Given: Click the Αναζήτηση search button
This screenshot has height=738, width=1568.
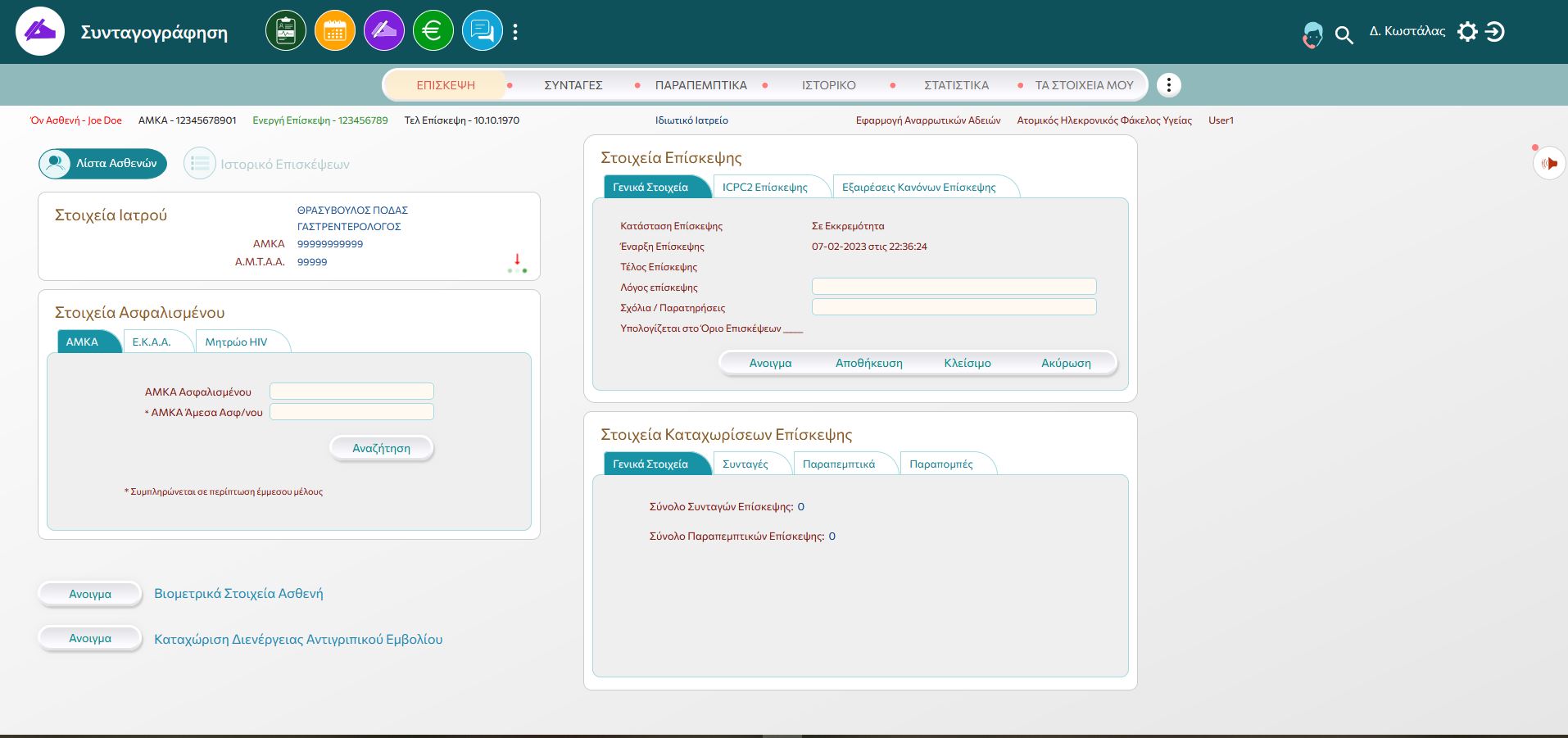Looking at the screenshot, I should pos(382,449).
